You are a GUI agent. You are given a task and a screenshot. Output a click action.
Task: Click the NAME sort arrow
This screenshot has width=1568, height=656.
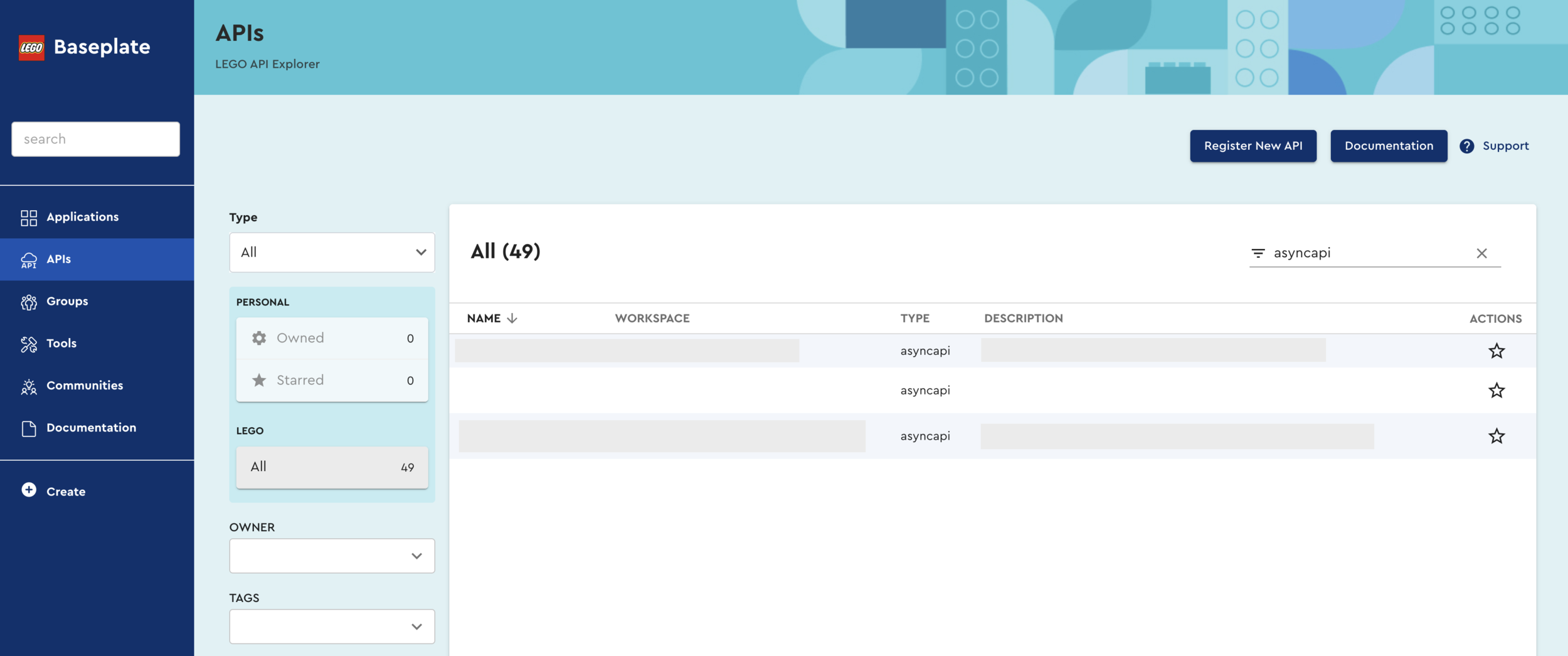click(x=512, y=319)
